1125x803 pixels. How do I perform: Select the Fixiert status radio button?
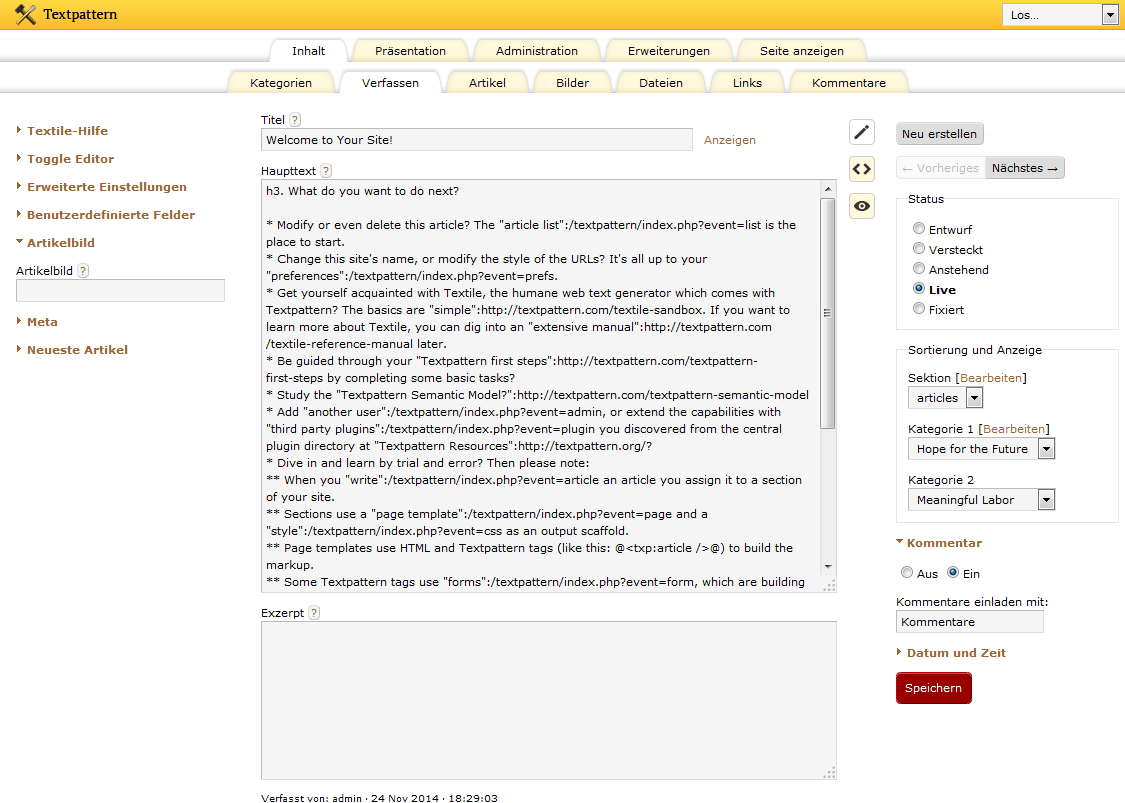(918, 309)
